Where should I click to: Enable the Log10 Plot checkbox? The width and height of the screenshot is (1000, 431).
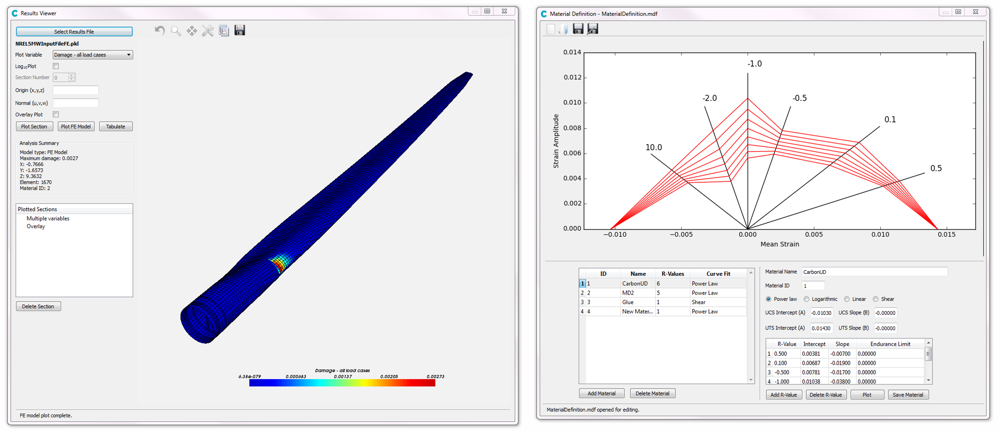56,66
